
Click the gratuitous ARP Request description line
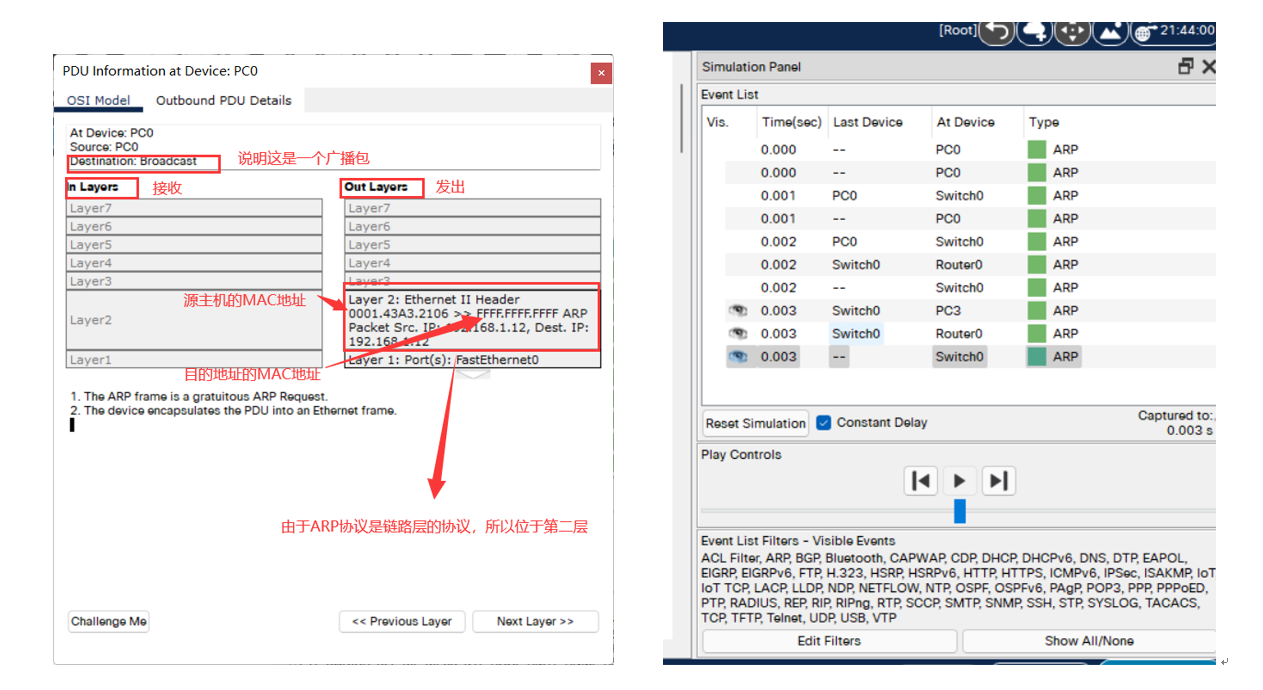coord(199,397)
